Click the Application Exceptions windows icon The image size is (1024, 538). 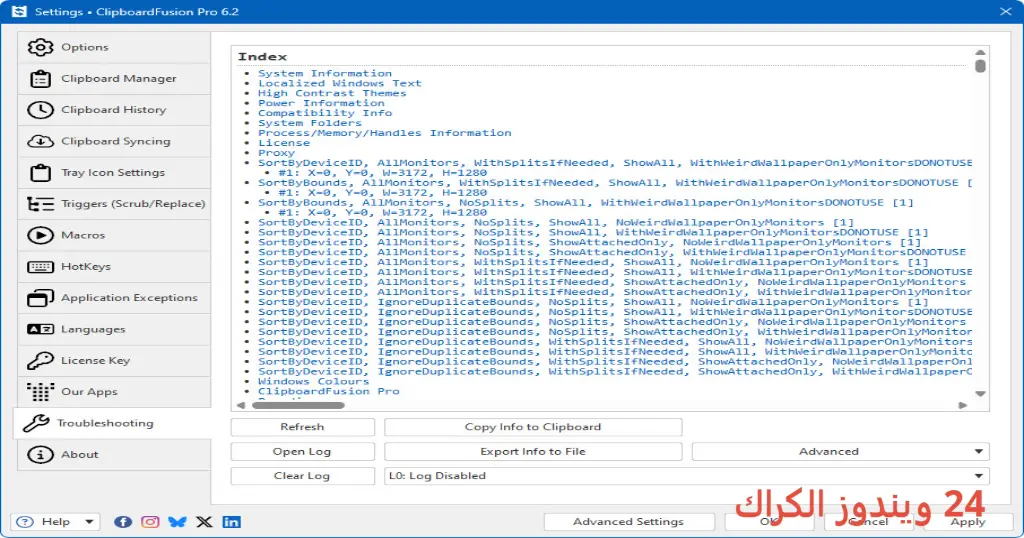point(40,298)
